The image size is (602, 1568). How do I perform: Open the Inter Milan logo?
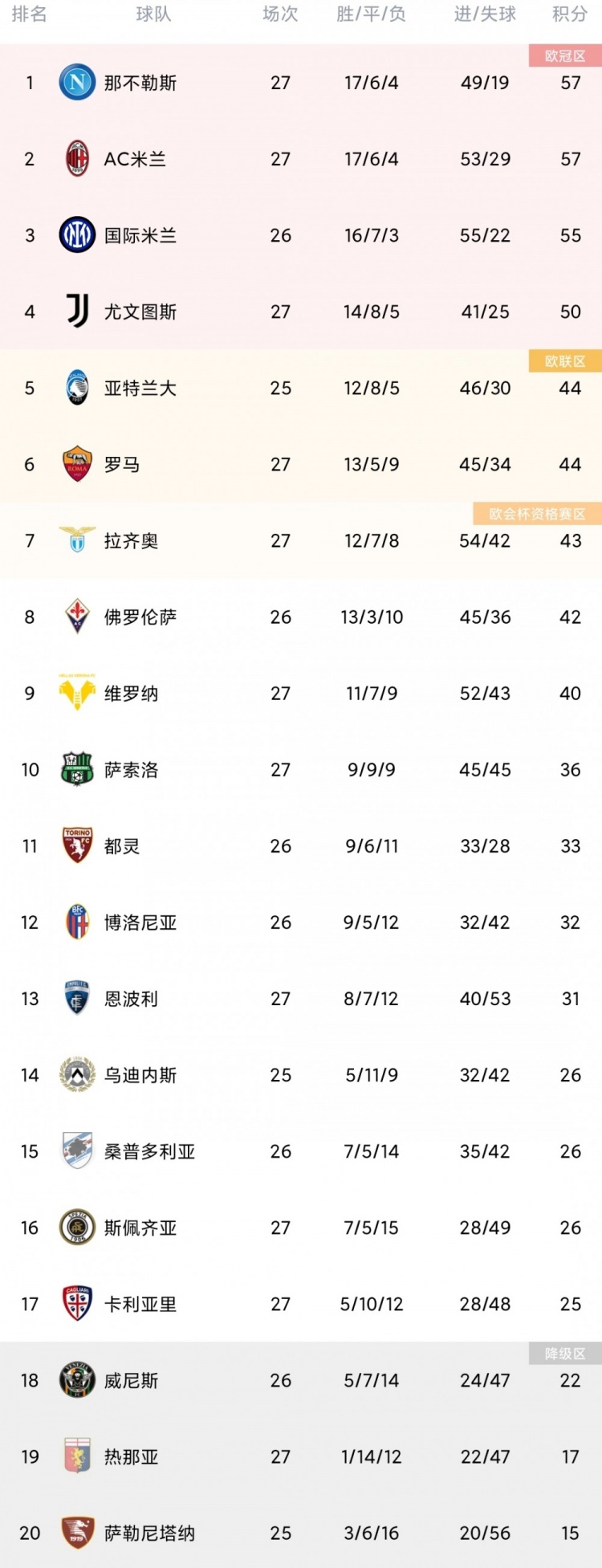tap(77, 235)
